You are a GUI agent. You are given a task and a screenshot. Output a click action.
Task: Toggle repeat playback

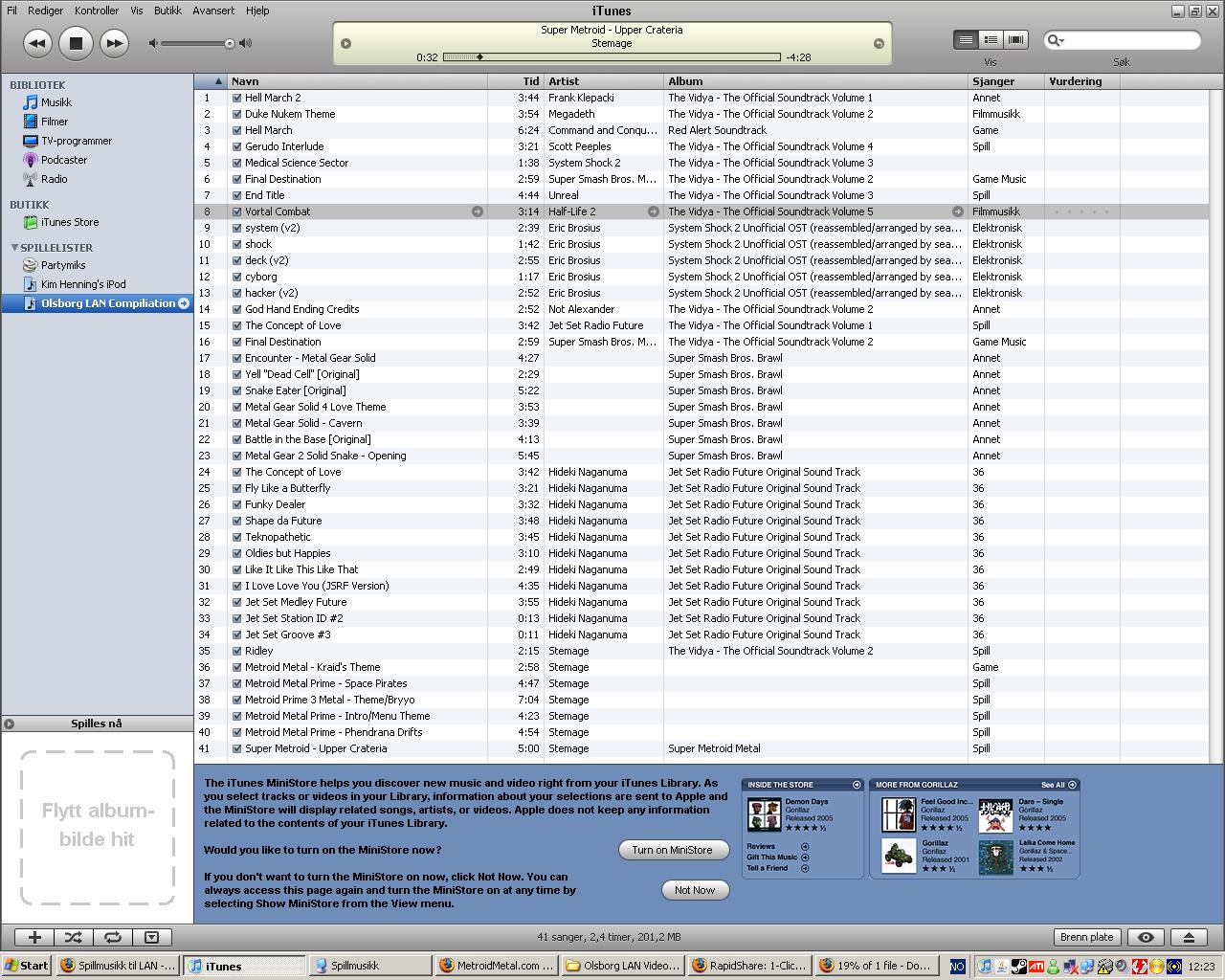(x=112, y=938)
